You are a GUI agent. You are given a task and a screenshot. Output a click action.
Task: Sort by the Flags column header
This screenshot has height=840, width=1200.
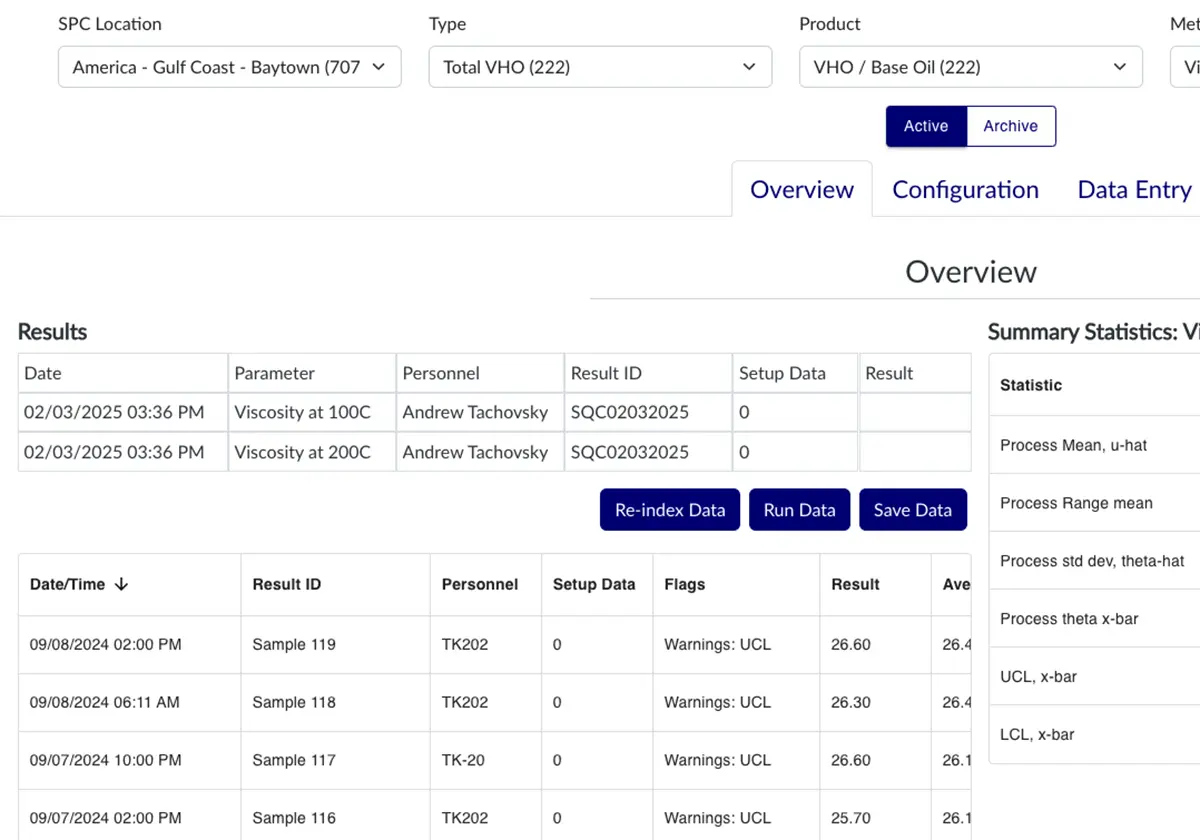pos(685,585)
